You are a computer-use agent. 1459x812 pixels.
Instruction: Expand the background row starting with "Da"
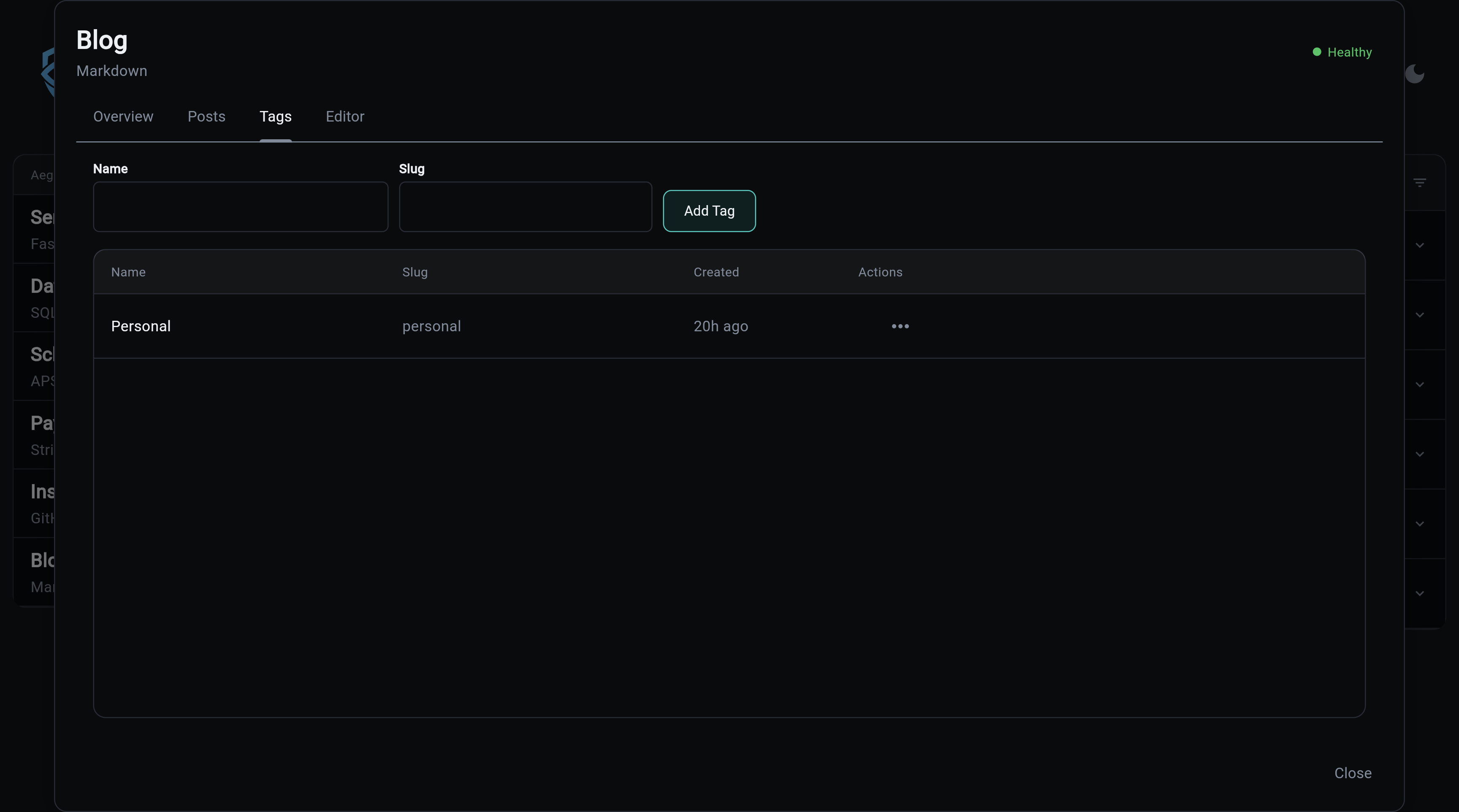coord(1419,315)
